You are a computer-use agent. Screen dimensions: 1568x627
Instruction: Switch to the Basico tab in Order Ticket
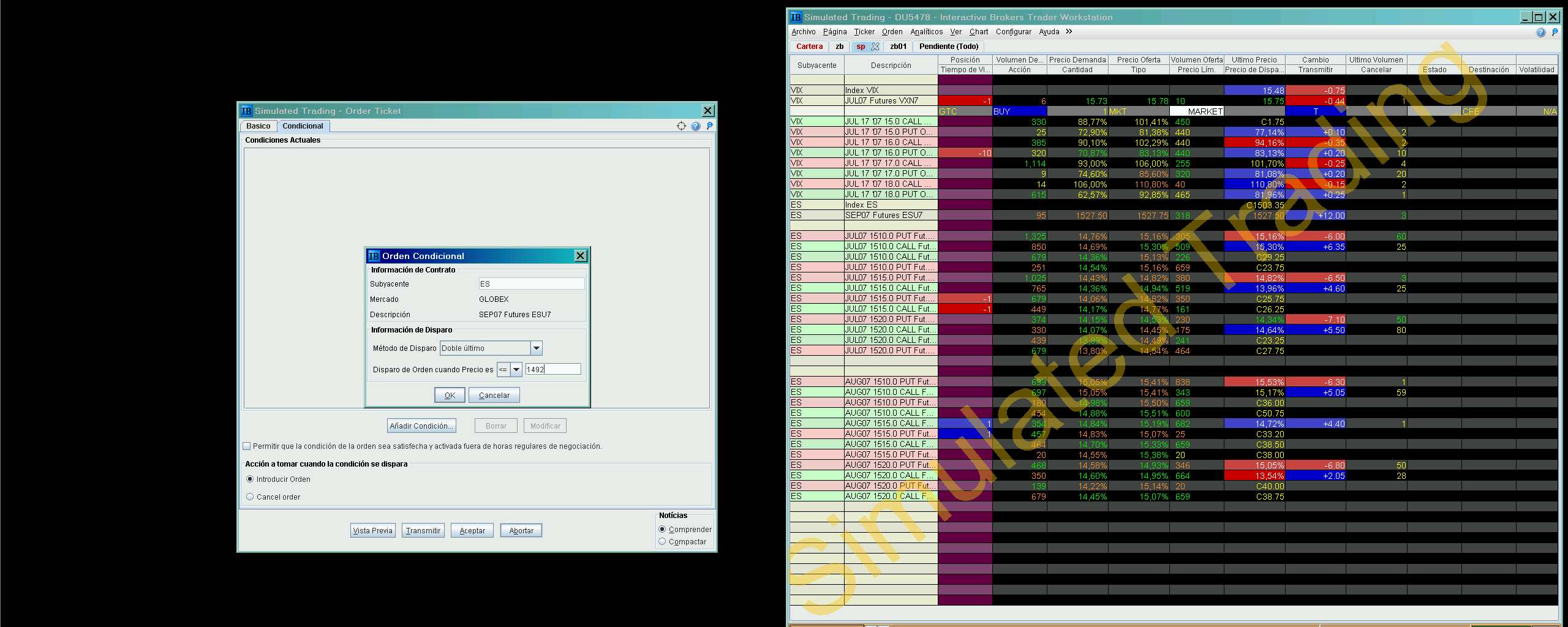(258, 126)
